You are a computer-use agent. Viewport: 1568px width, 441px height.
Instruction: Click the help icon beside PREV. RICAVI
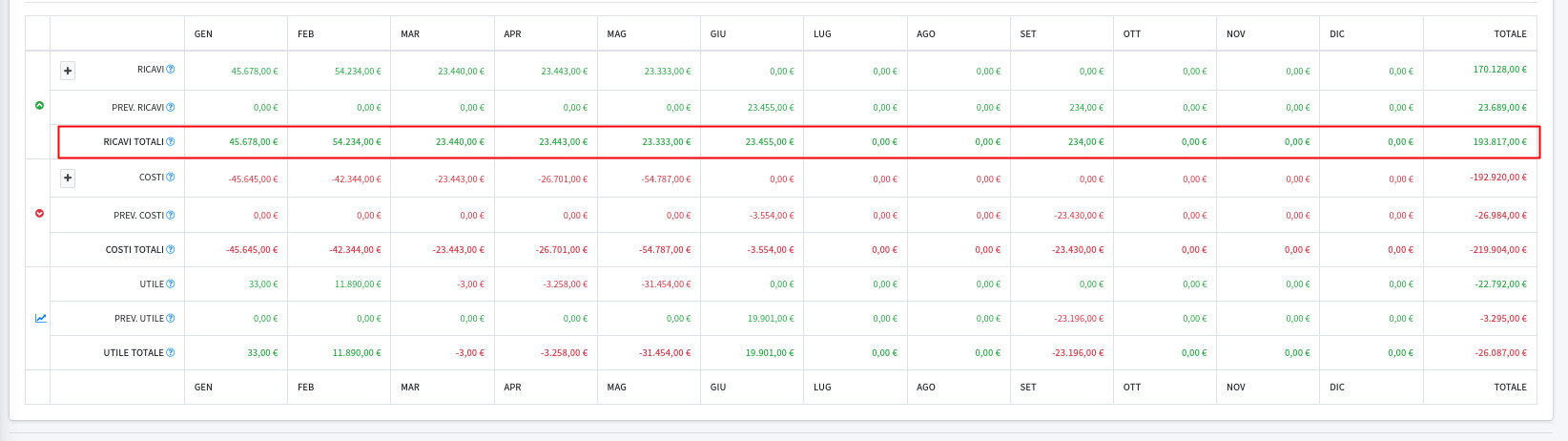pyautogui.click(x=171, y=107)
